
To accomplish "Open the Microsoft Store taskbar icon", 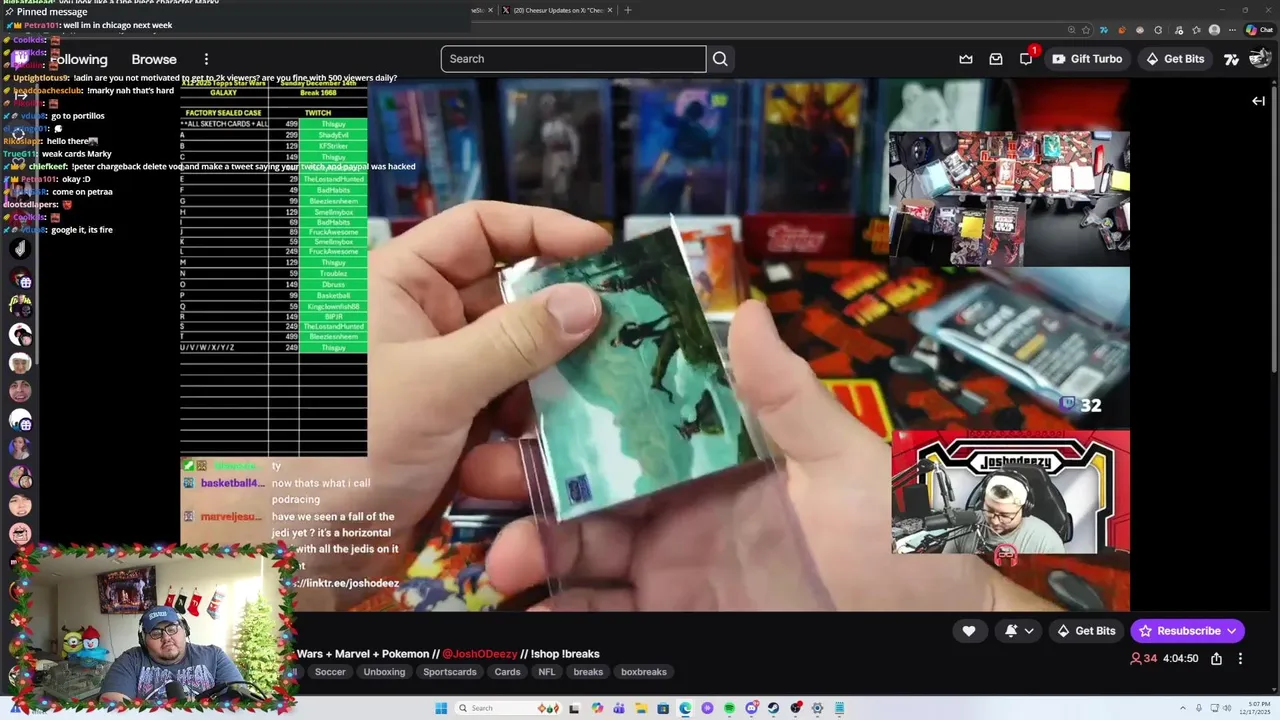I will pos(663,708).
